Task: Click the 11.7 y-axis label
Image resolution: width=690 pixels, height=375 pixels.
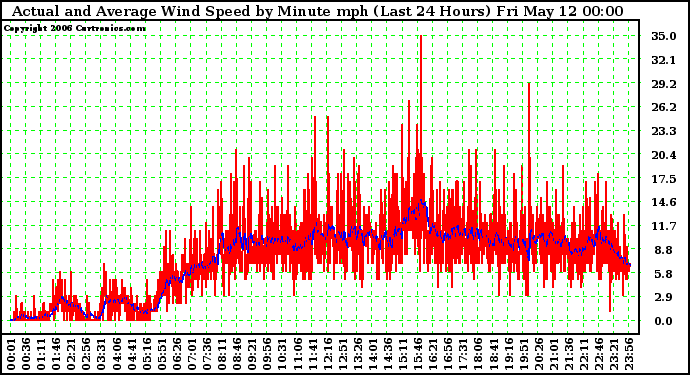Action: pos(664,226)
